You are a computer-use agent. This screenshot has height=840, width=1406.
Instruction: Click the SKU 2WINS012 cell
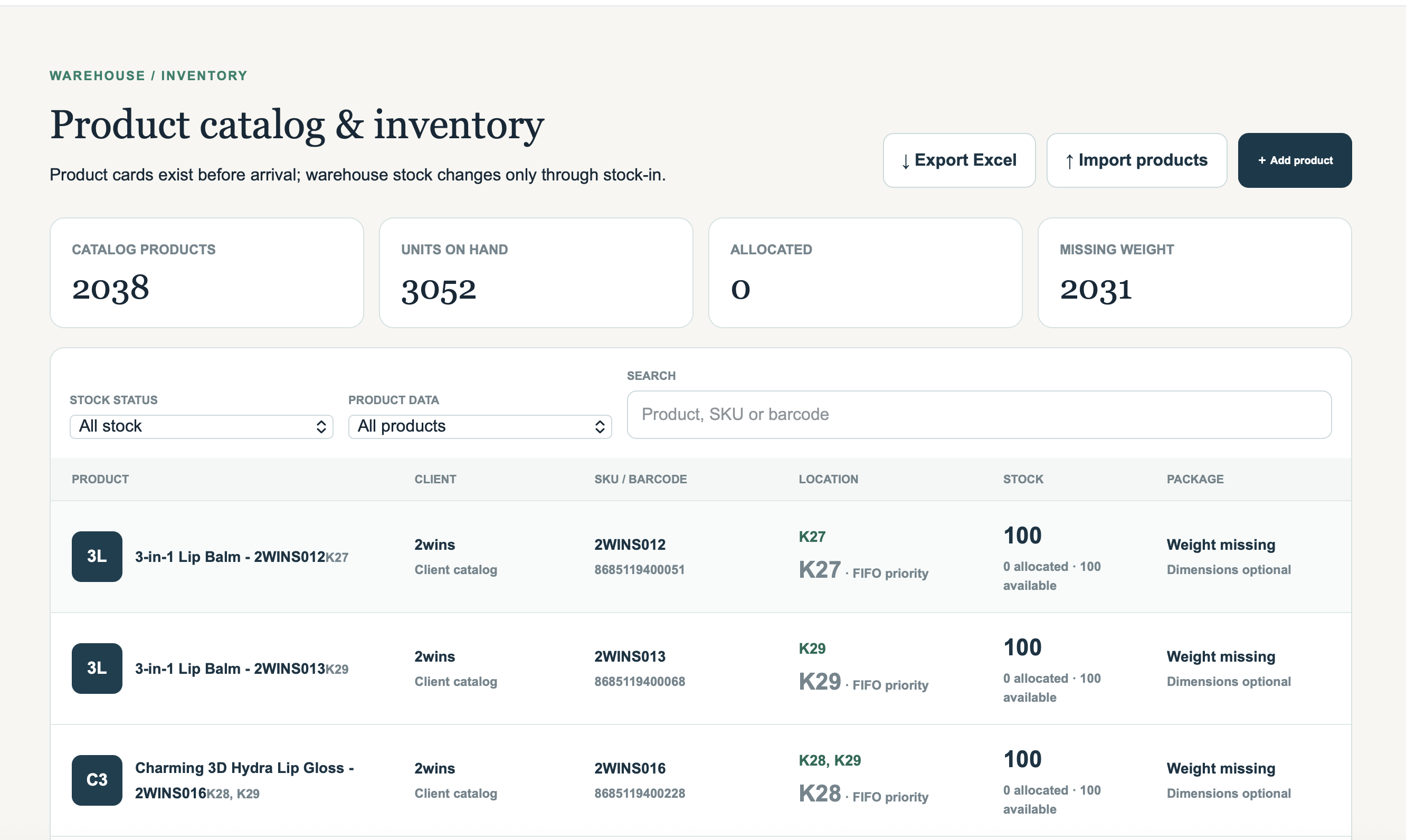coord(630,545)
